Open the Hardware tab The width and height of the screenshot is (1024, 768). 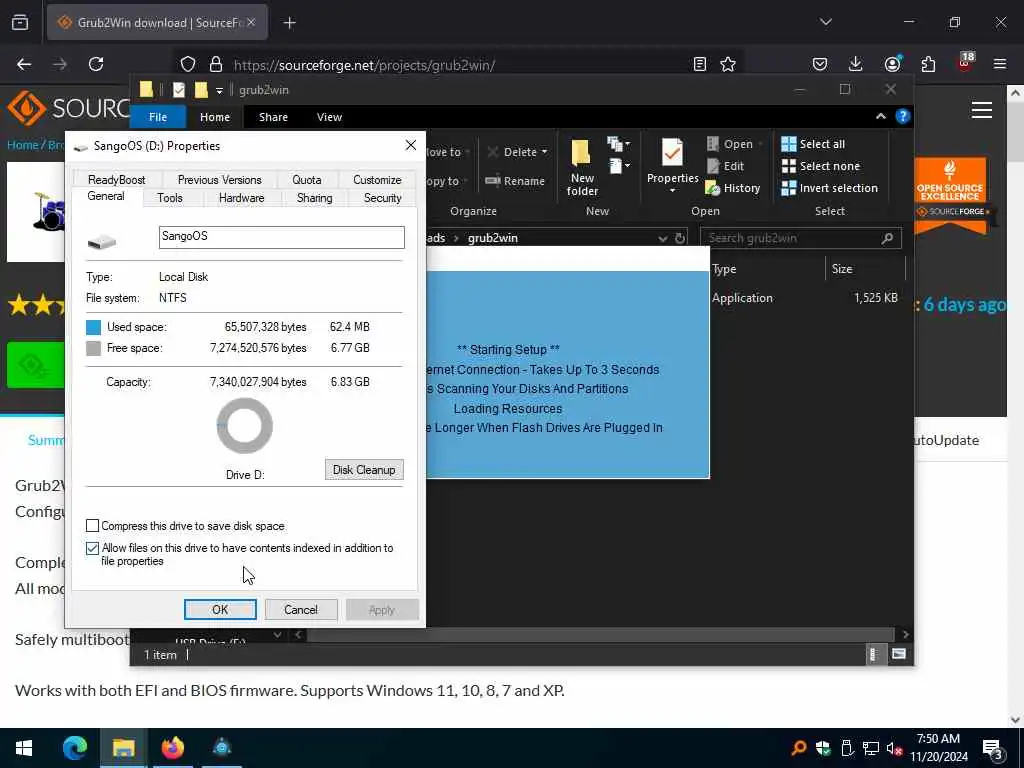click(242, 198)
